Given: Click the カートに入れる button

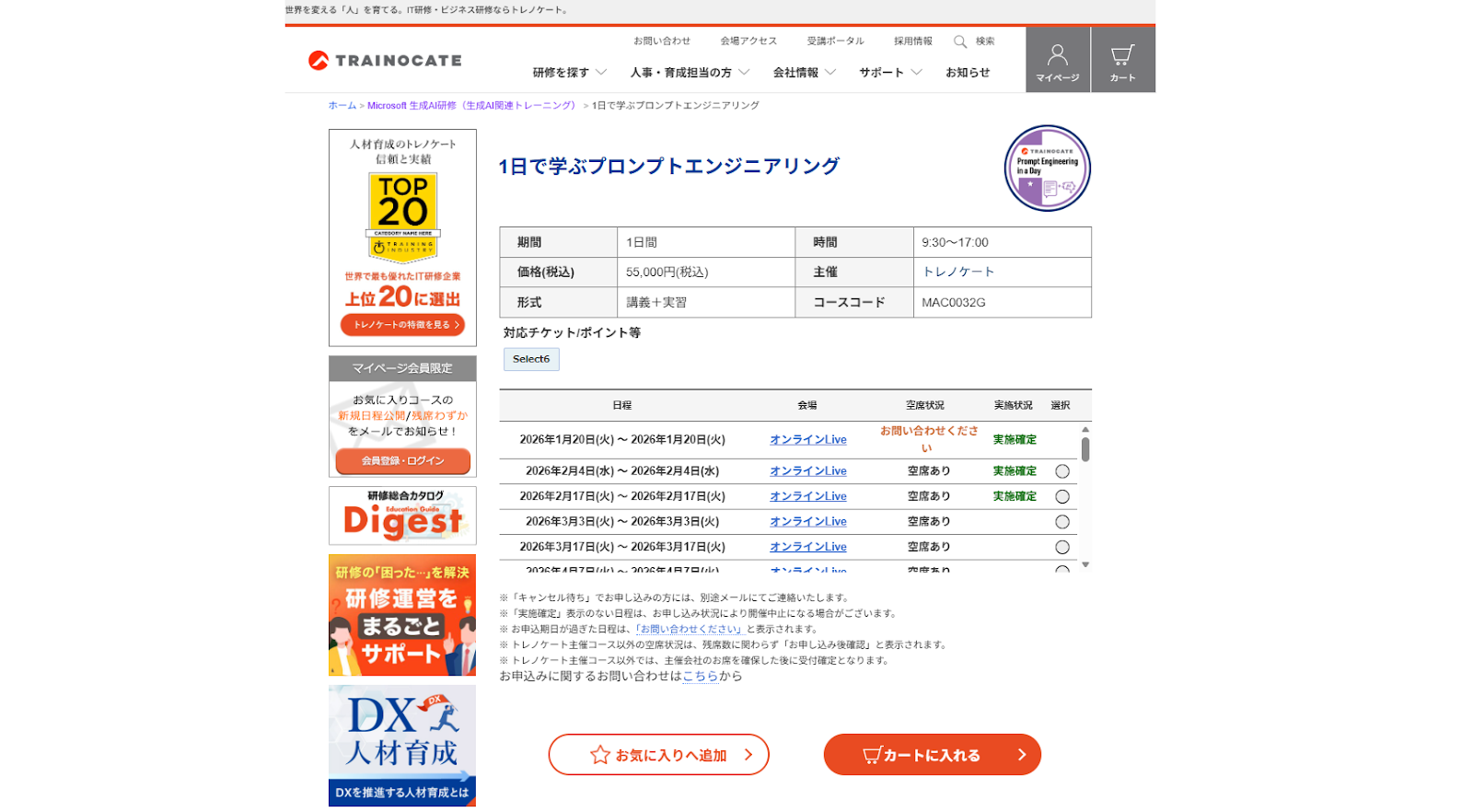Looking at the screenshot, I should (x=932, y=755).
